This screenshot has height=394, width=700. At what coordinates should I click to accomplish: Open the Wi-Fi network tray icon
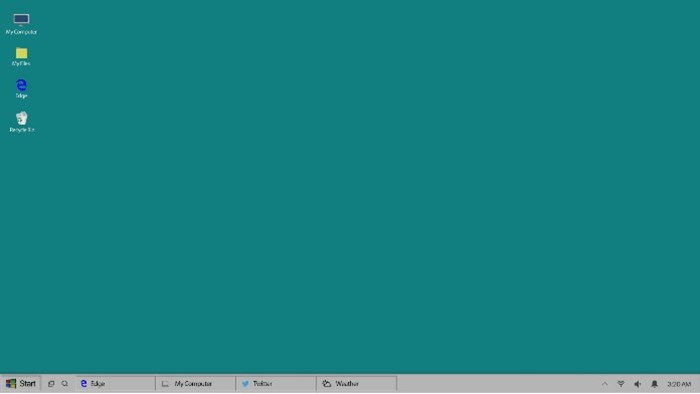[621, 384]
